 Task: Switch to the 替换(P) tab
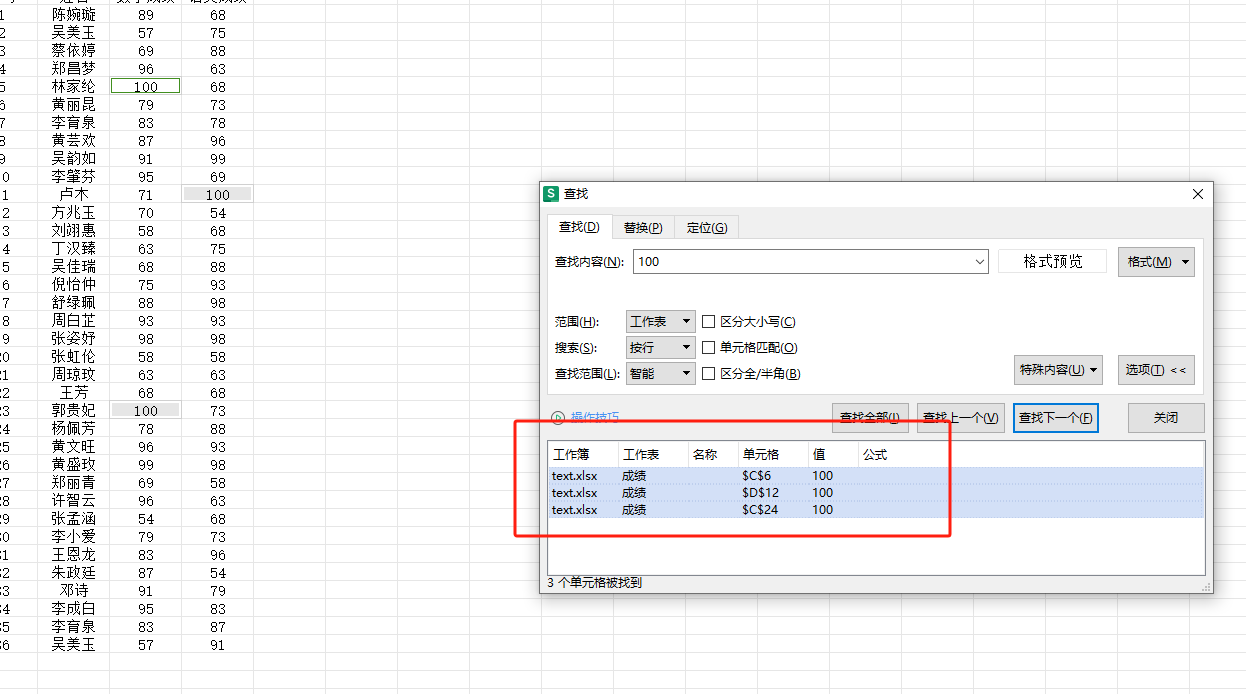tap(643, 228)
